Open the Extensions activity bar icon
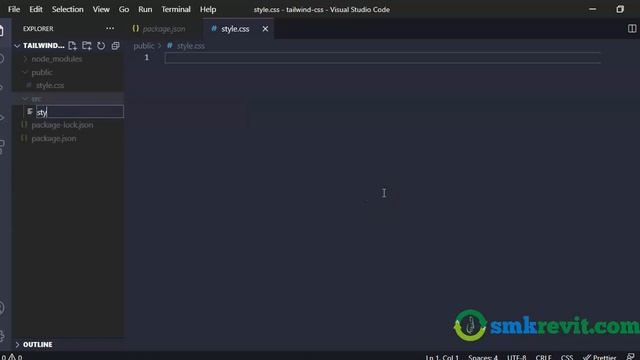The width and height of the screenshot is (640, 360). [2, 146]
